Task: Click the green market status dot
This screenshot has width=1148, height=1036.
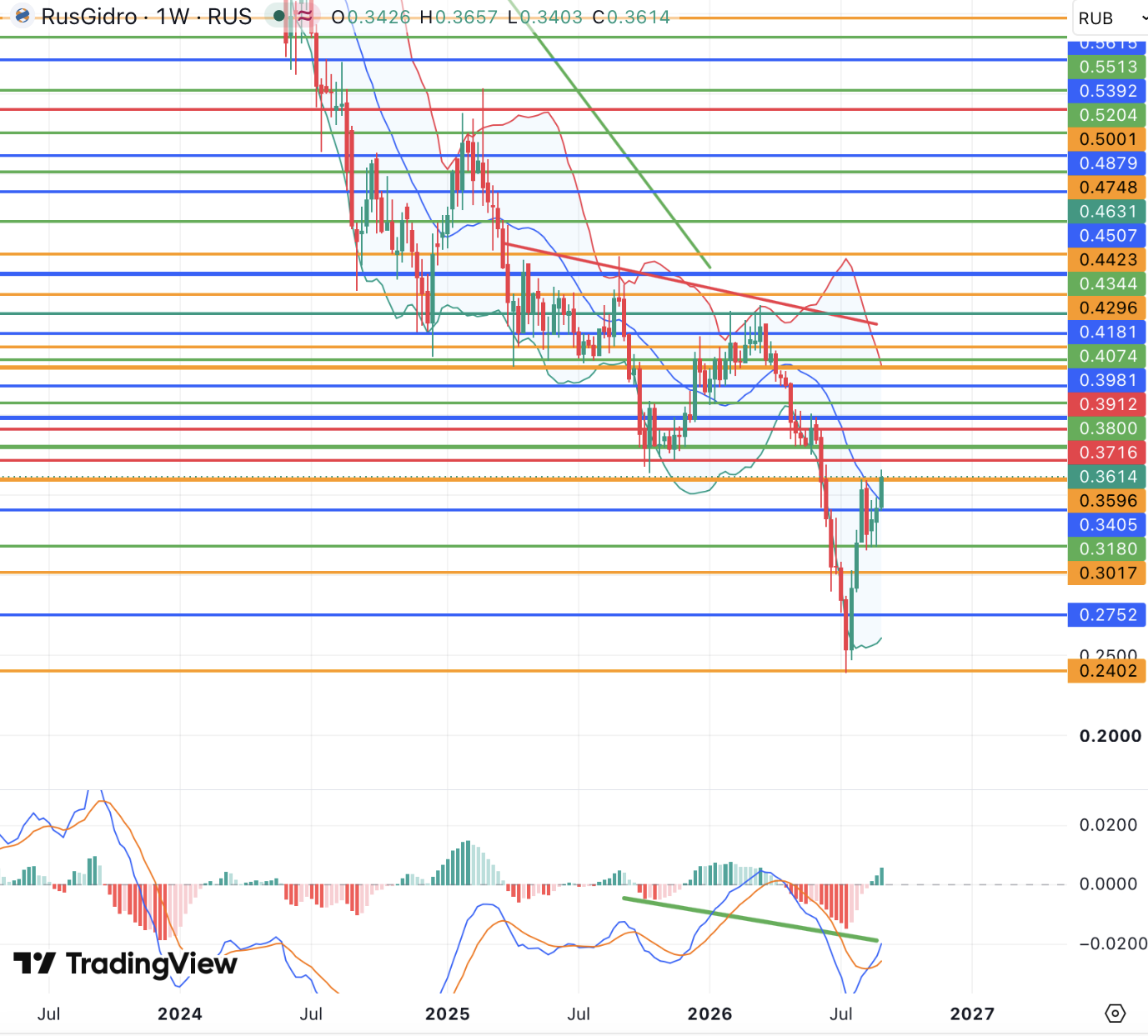Action: pos(279,16)
